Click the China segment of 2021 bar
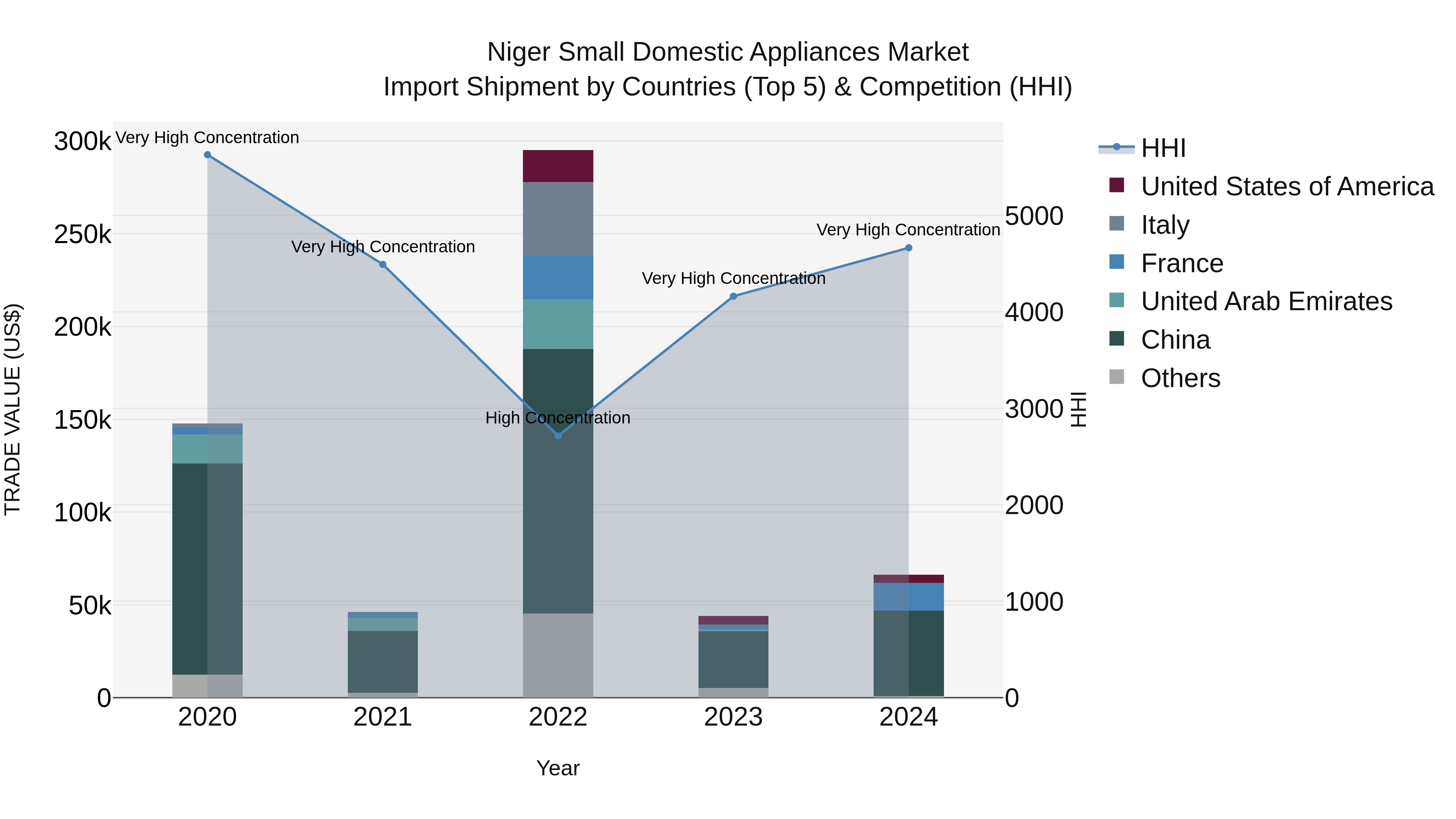The image size is (1456, 819). pyautogui.click(x=383, y=662)
